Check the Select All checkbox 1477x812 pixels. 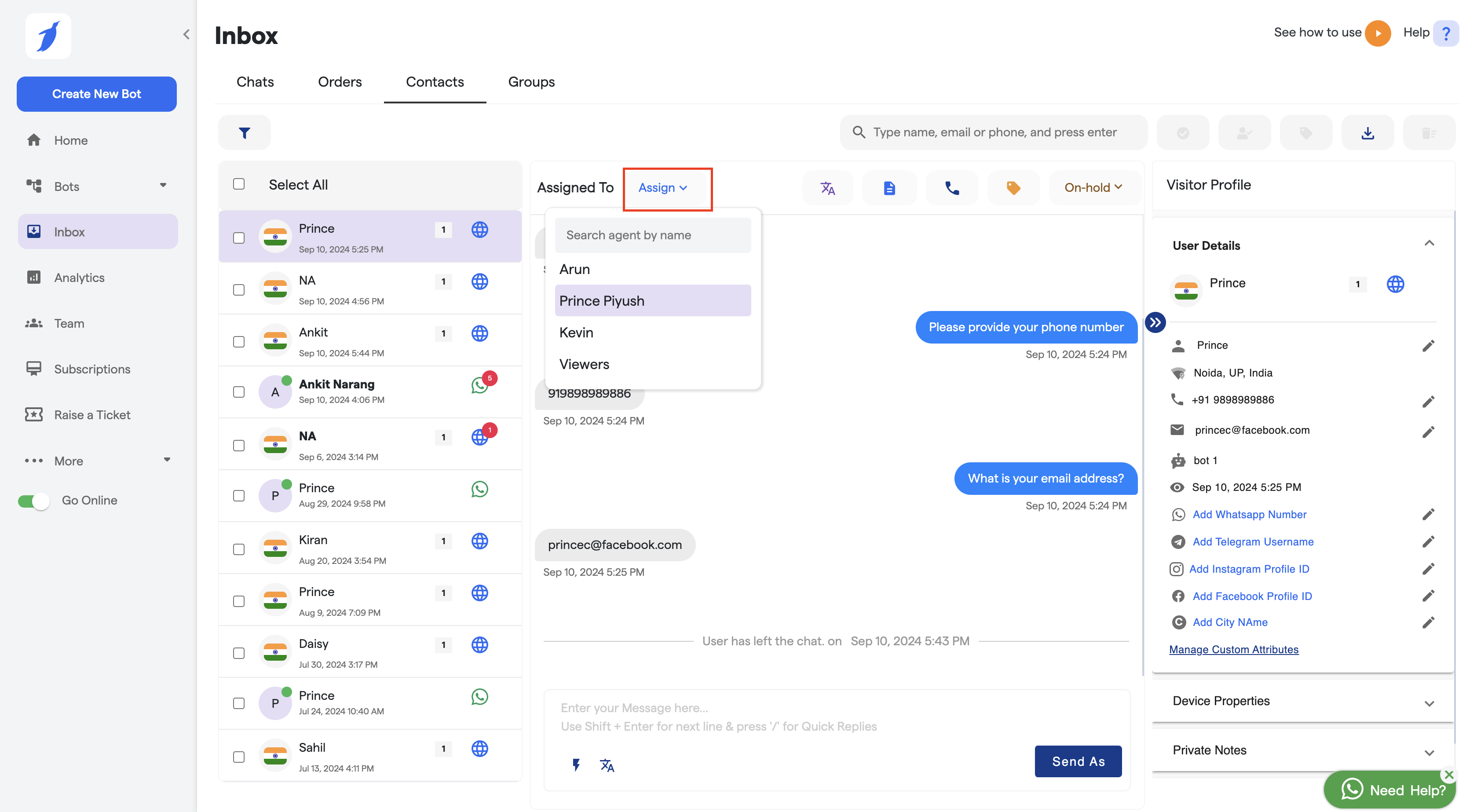[238, 184]
